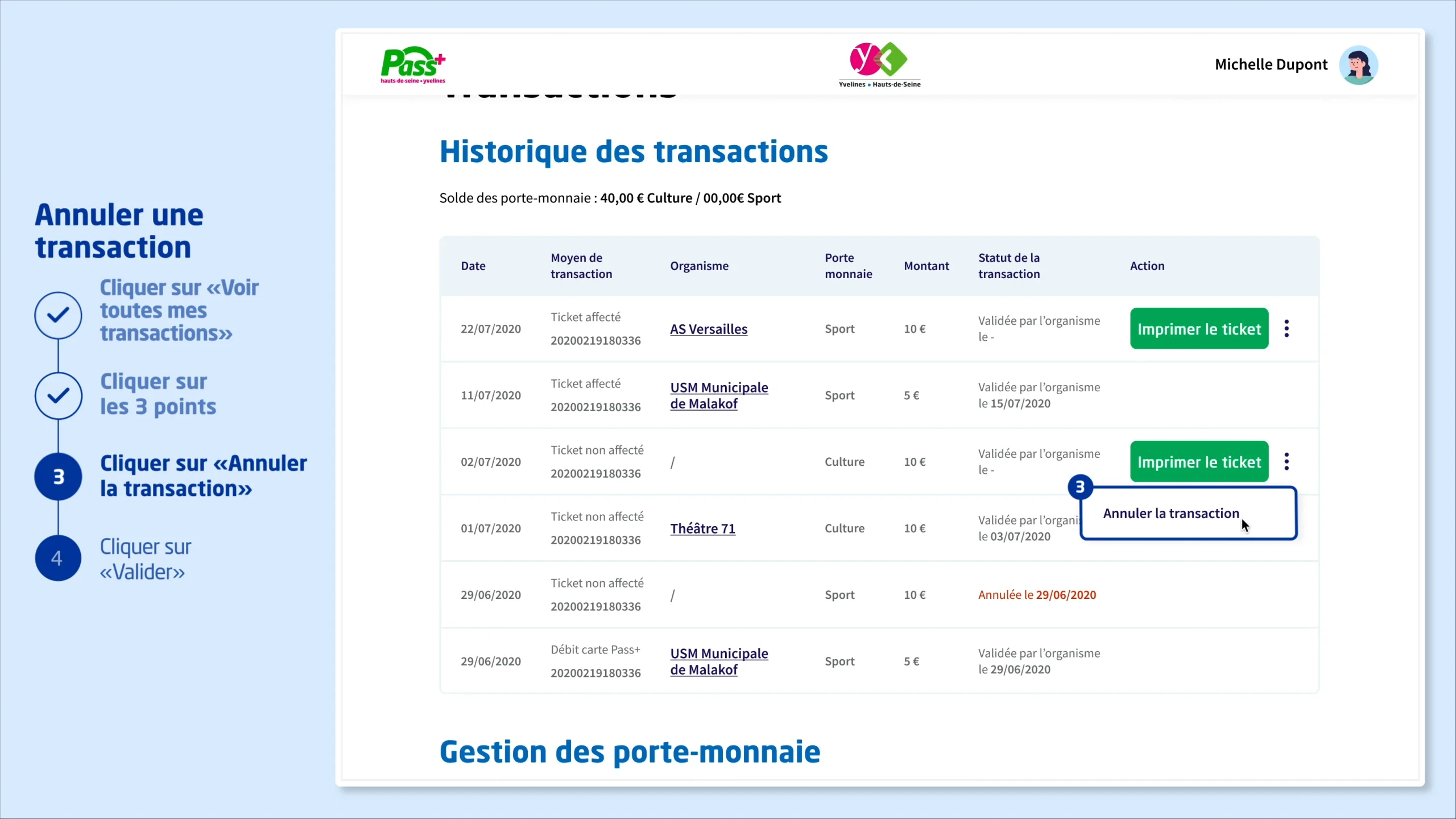Image resolution: width=1456 pixels, height=819 pixels.
Task: Print ticket for AS Versailles transaction
Action: pos(1199,329)
